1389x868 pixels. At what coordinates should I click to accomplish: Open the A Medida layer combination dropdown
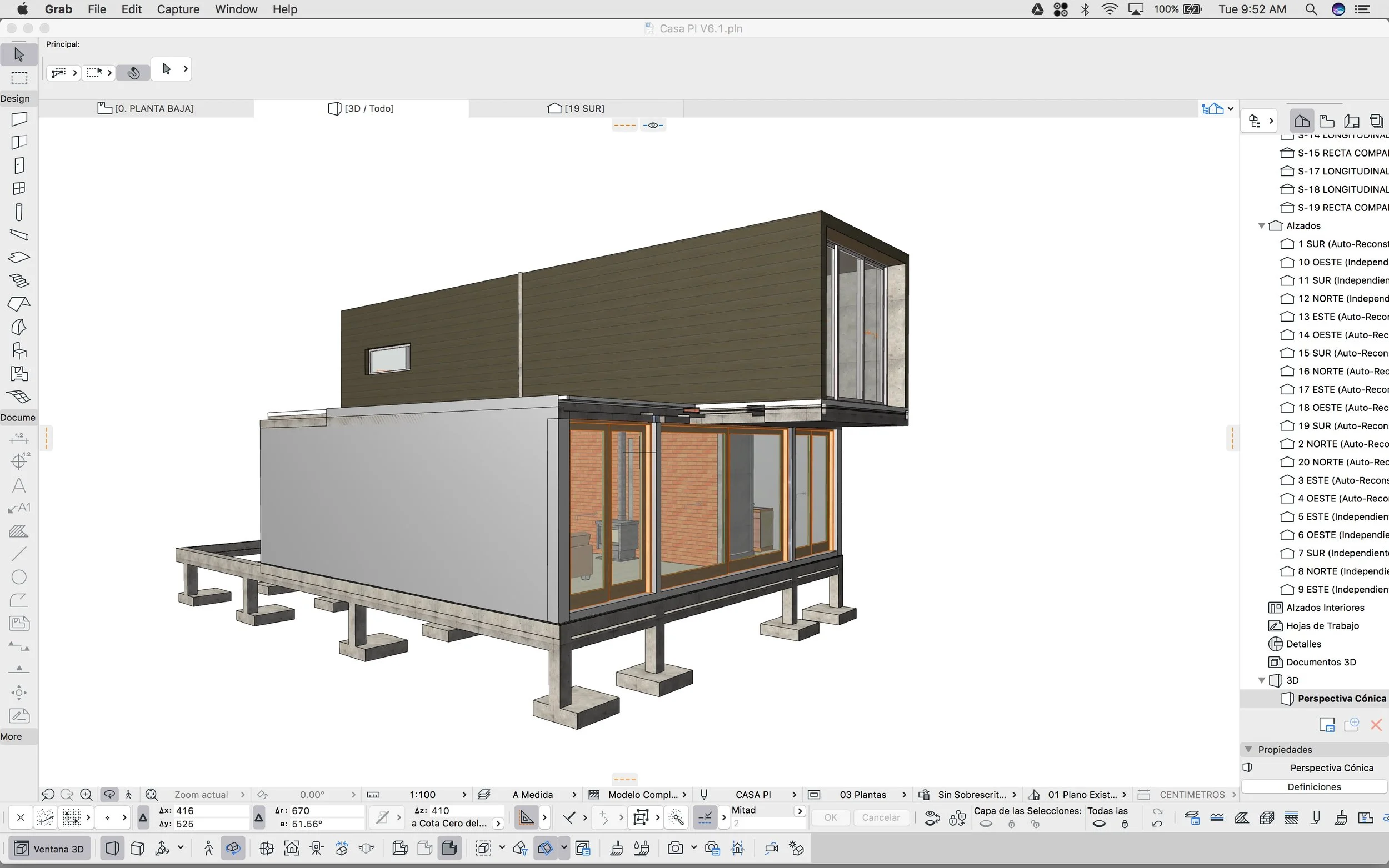(x=528, y=795)
